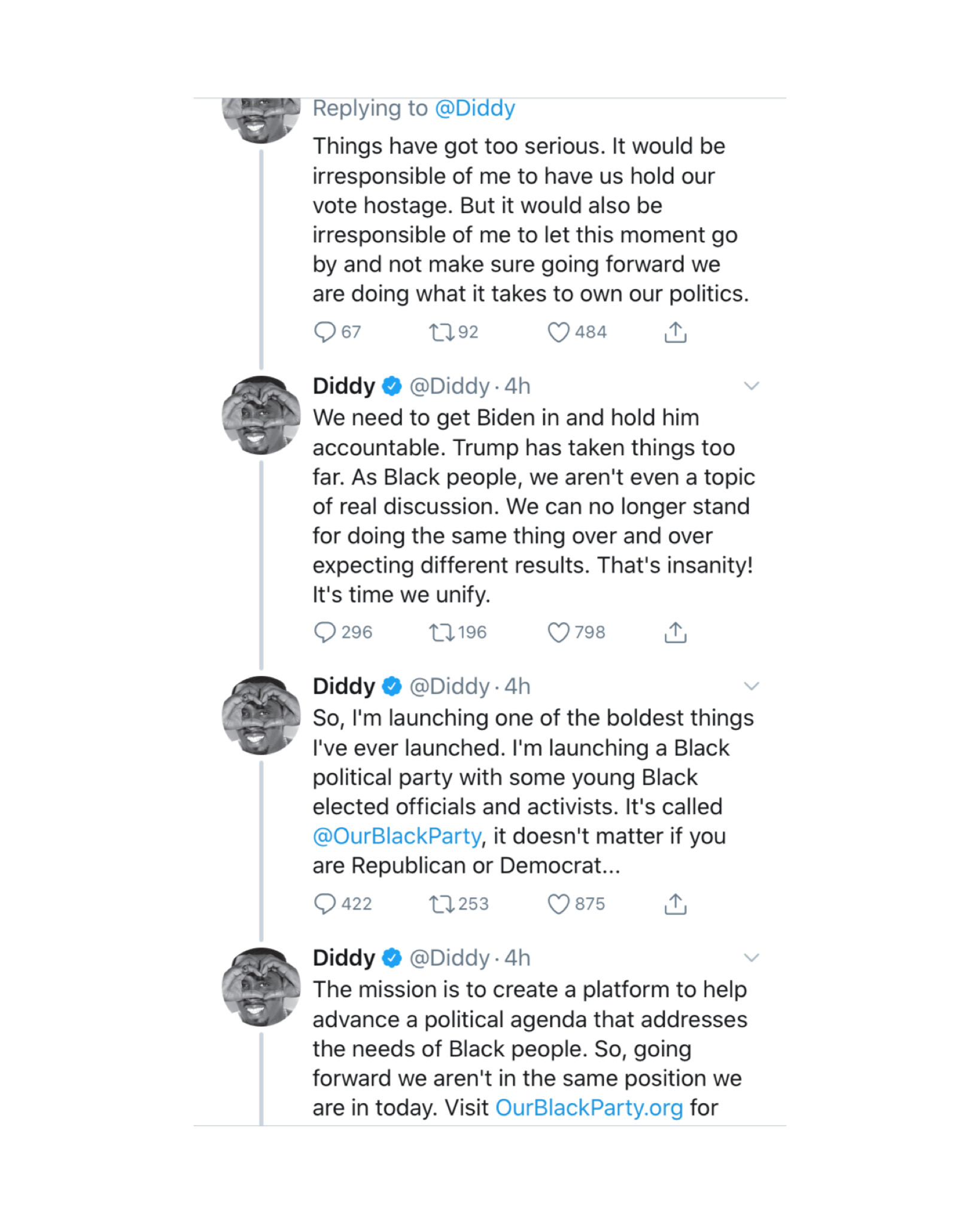Viewport: 980px width, 1225px height.
Task: Share the 'Things have got too serious' tweet
Action: click(675, 331)
